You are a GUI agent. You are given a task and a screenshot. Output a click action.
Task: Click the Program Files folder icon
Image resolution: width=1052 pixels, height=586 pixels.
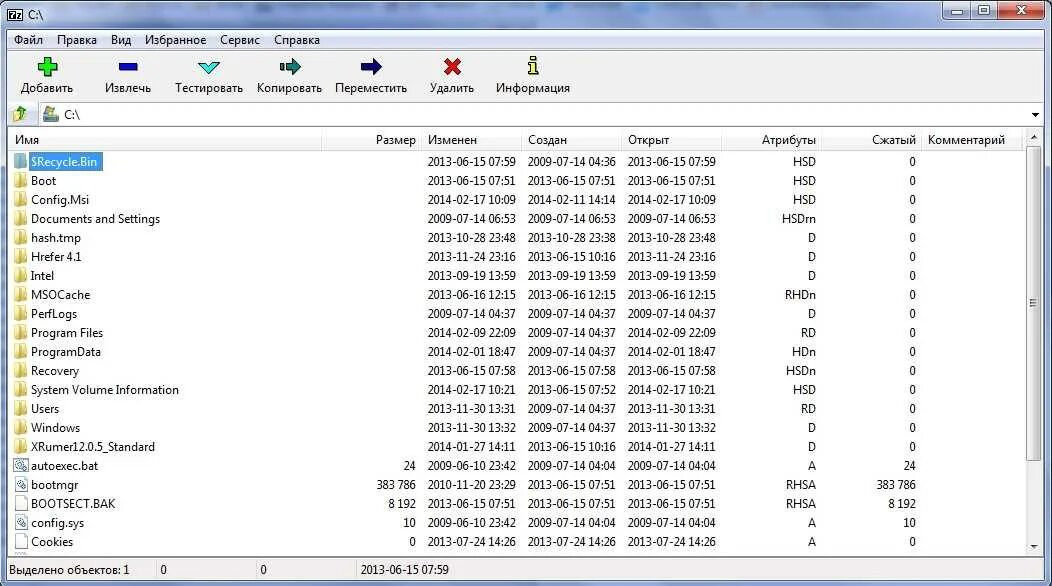pyautogui.click(x=21, y=333)
